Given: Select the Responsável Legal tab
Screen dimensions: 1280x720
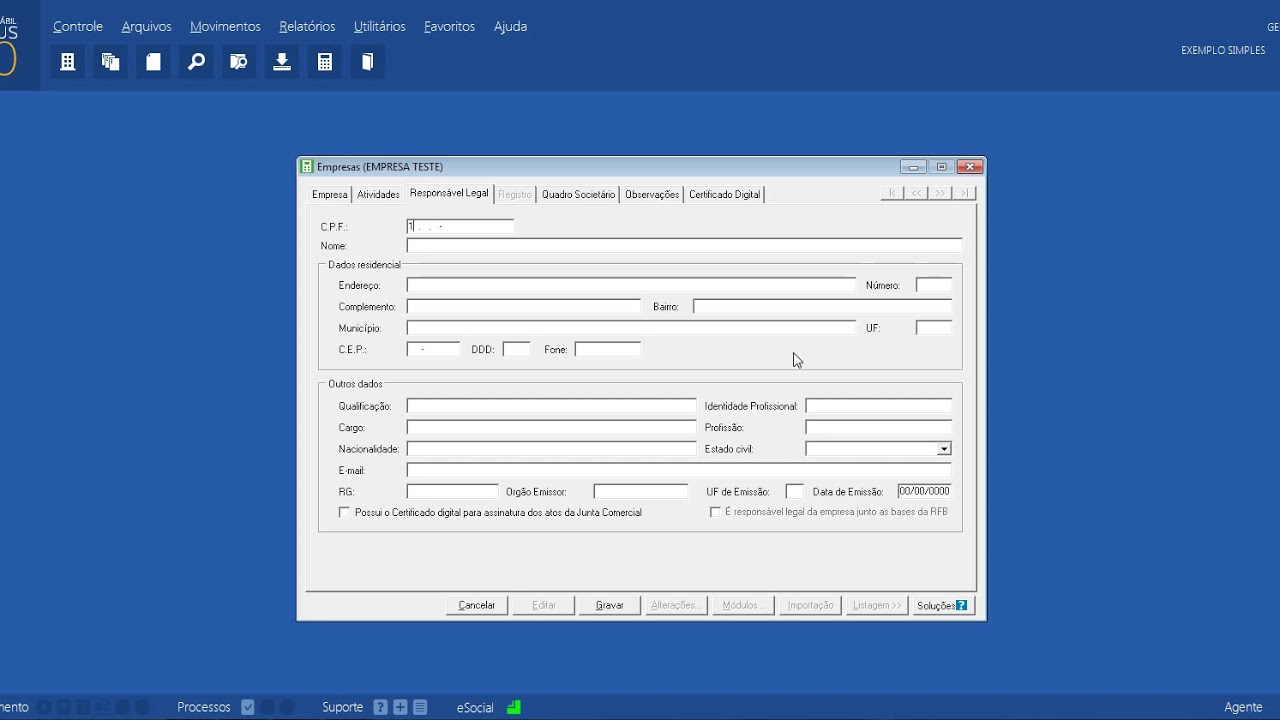Looking at the screenshot, I should pyautogui.click(x=449, y=193).
